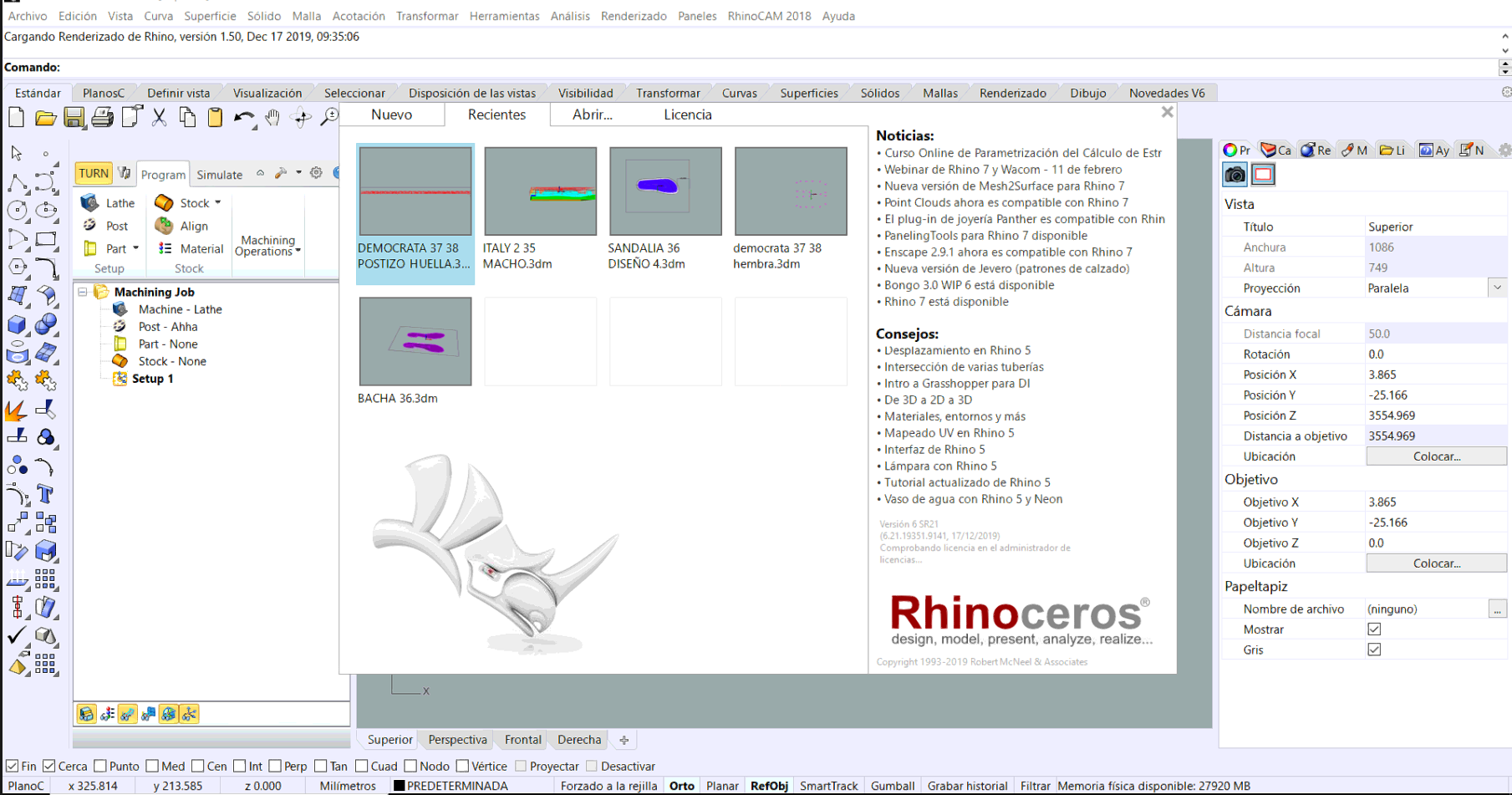Click the Align stock icon
1512x795 pixels.
(x=164, y=226)
